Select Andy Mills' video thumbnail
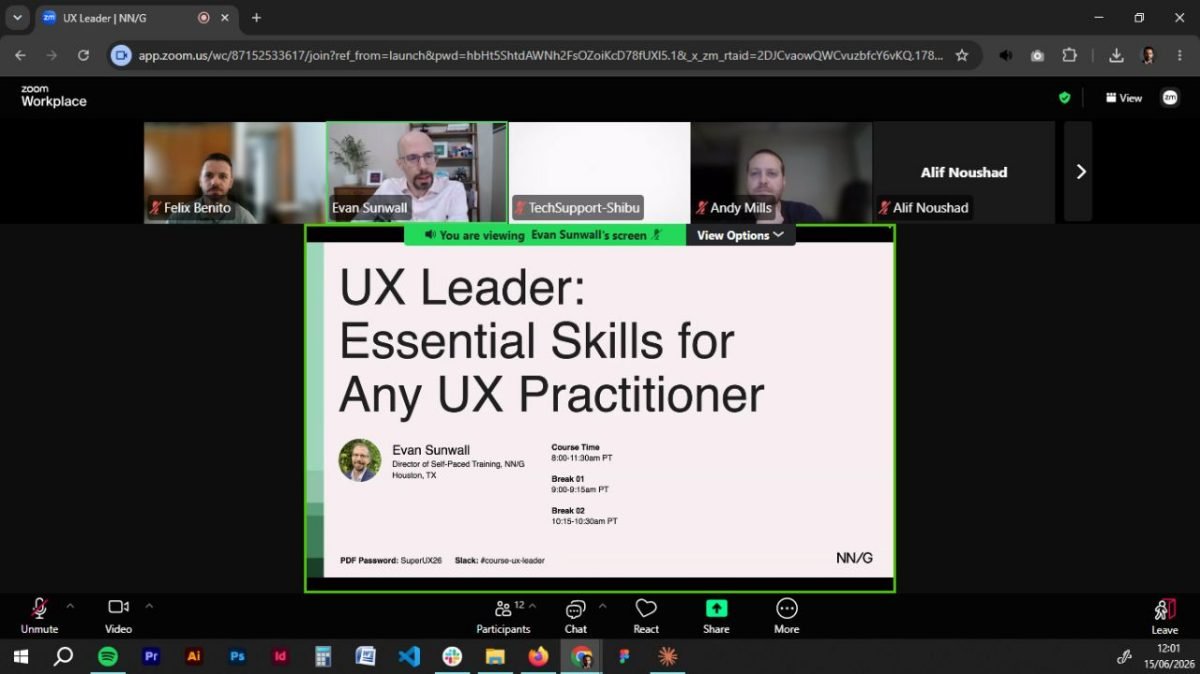1200x674 pixels. pos(781,172)
